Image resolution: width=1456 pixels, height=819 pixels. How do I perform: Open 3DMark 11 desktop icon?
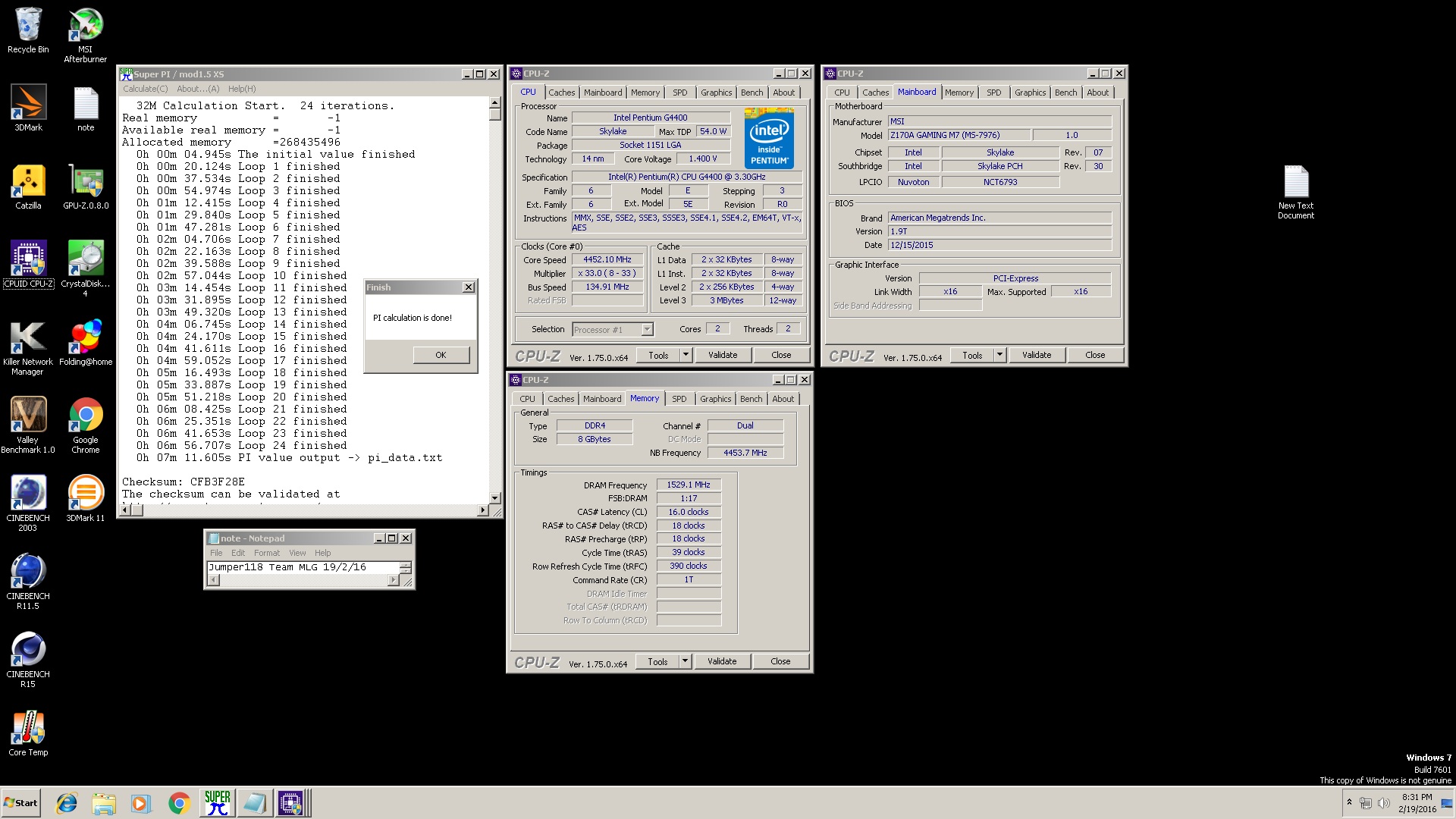(86, 498)
